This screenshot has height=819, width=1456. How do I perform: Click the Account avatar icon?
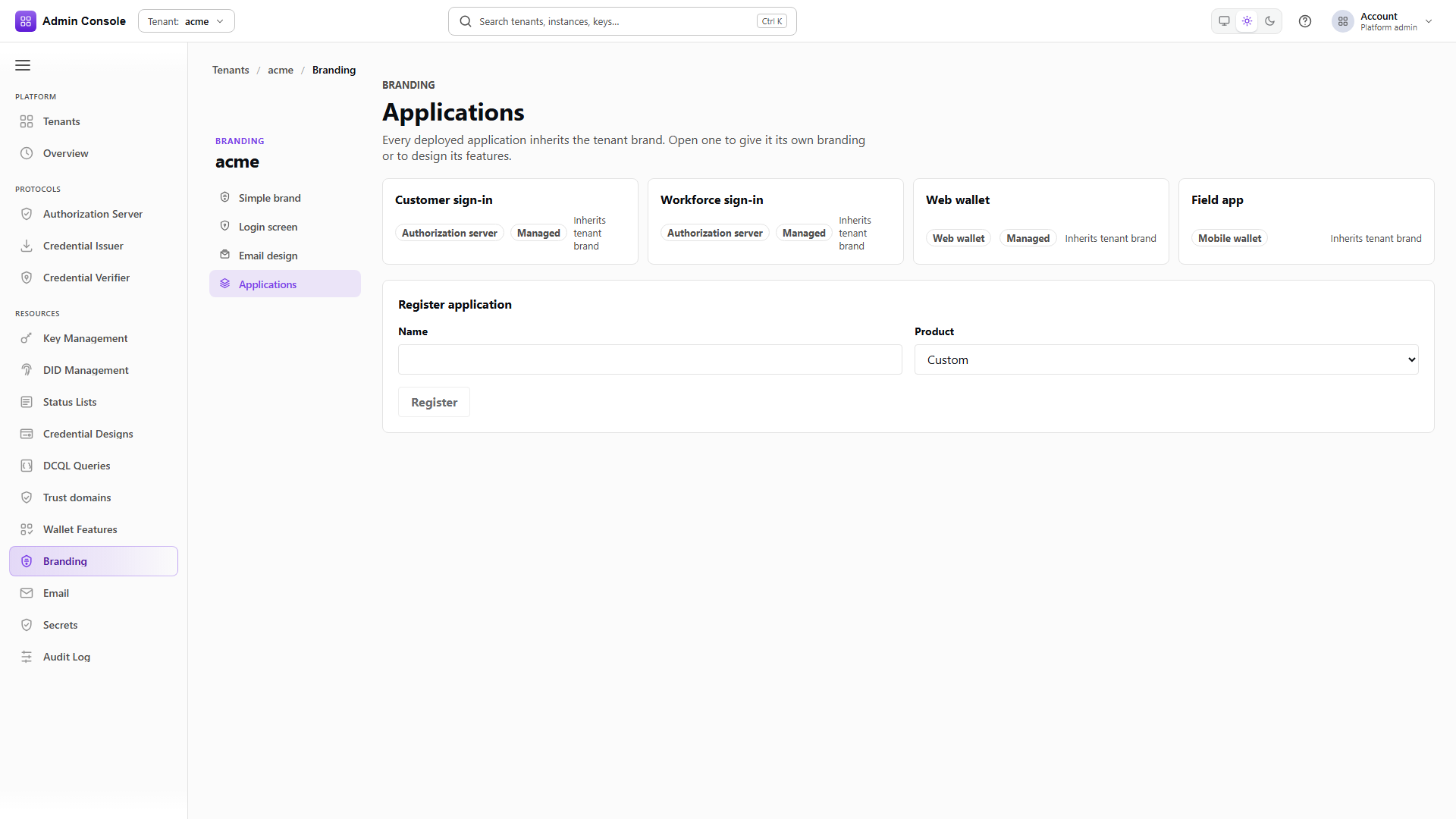coord(1343,21)
